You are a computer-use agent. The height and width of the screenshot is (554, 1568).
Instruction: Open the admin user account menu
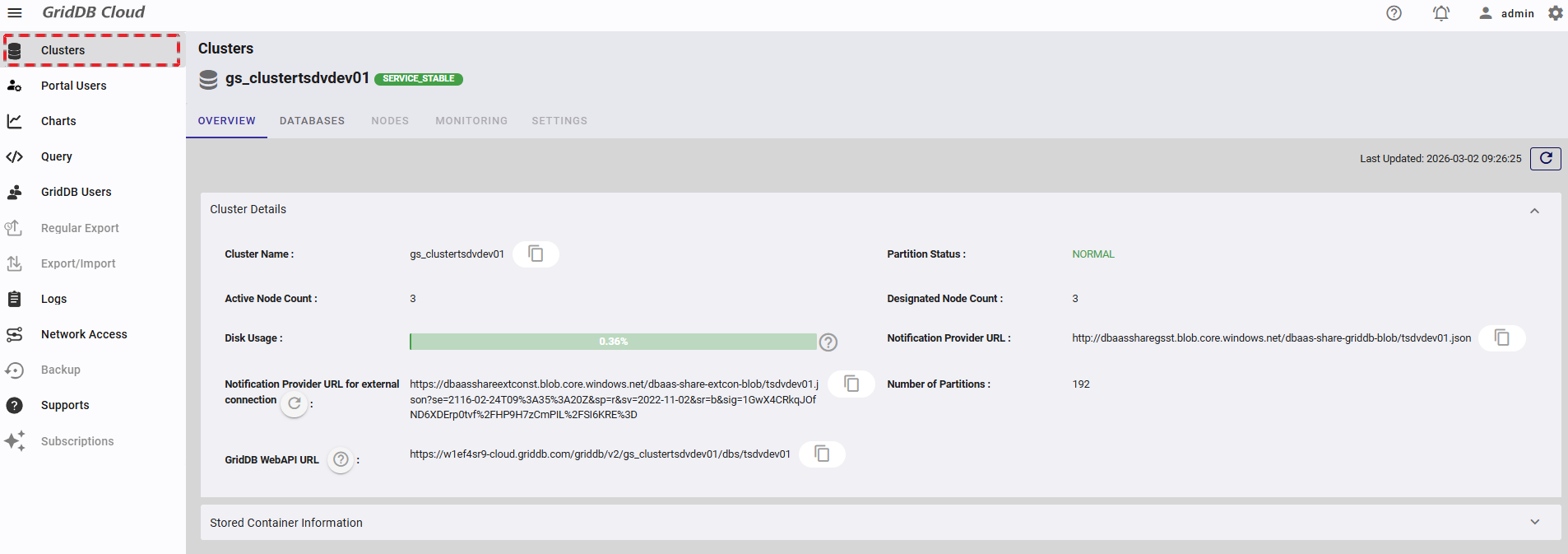(x=1506, y=13)
